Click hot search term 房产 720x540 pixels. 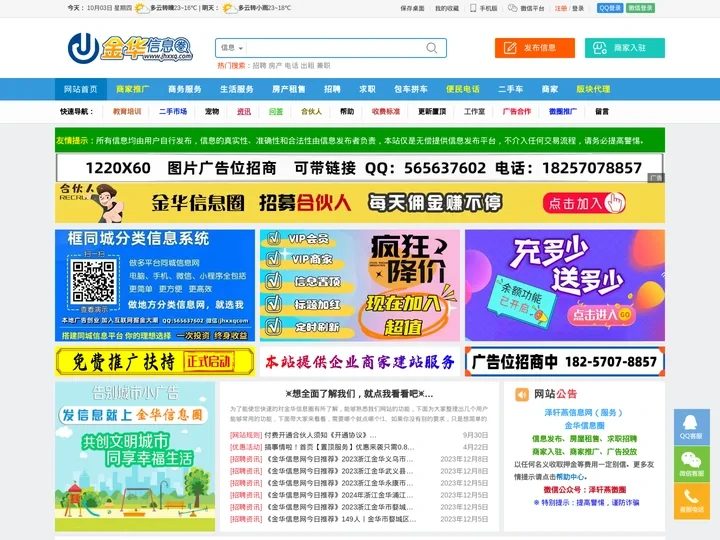[275, 66]
